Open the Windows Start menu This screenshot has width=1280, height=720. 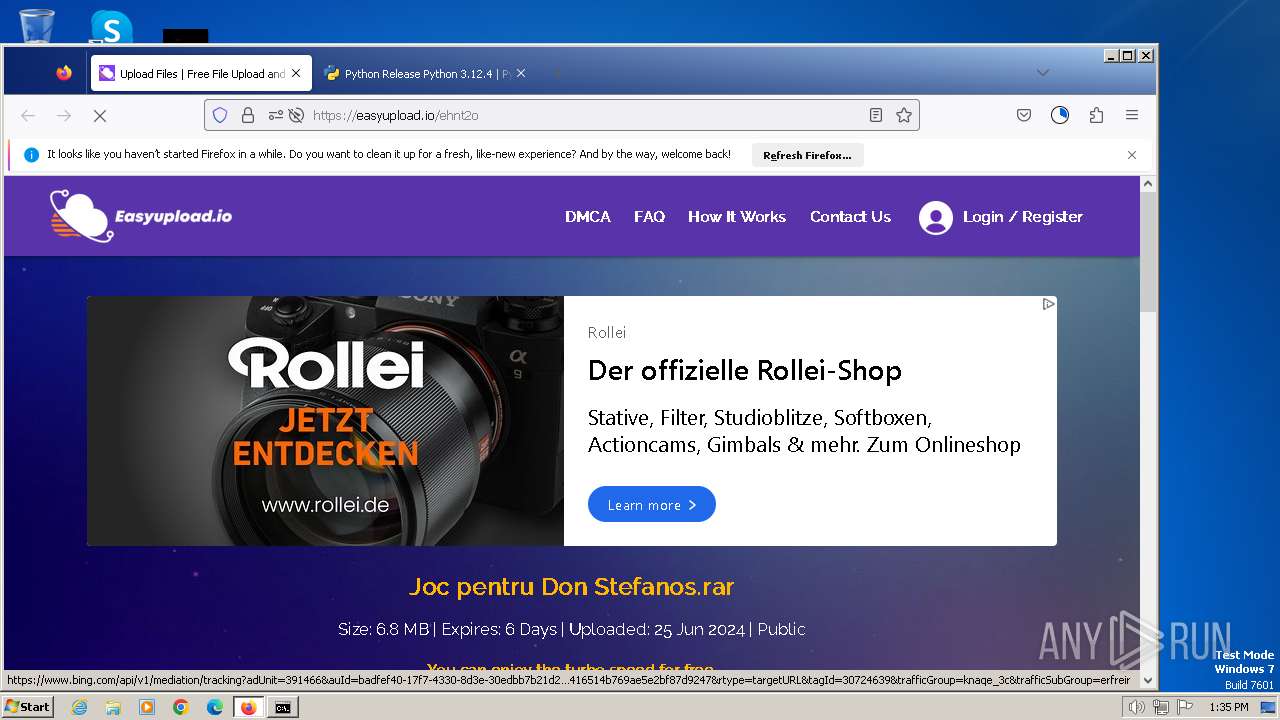point(28,707)
